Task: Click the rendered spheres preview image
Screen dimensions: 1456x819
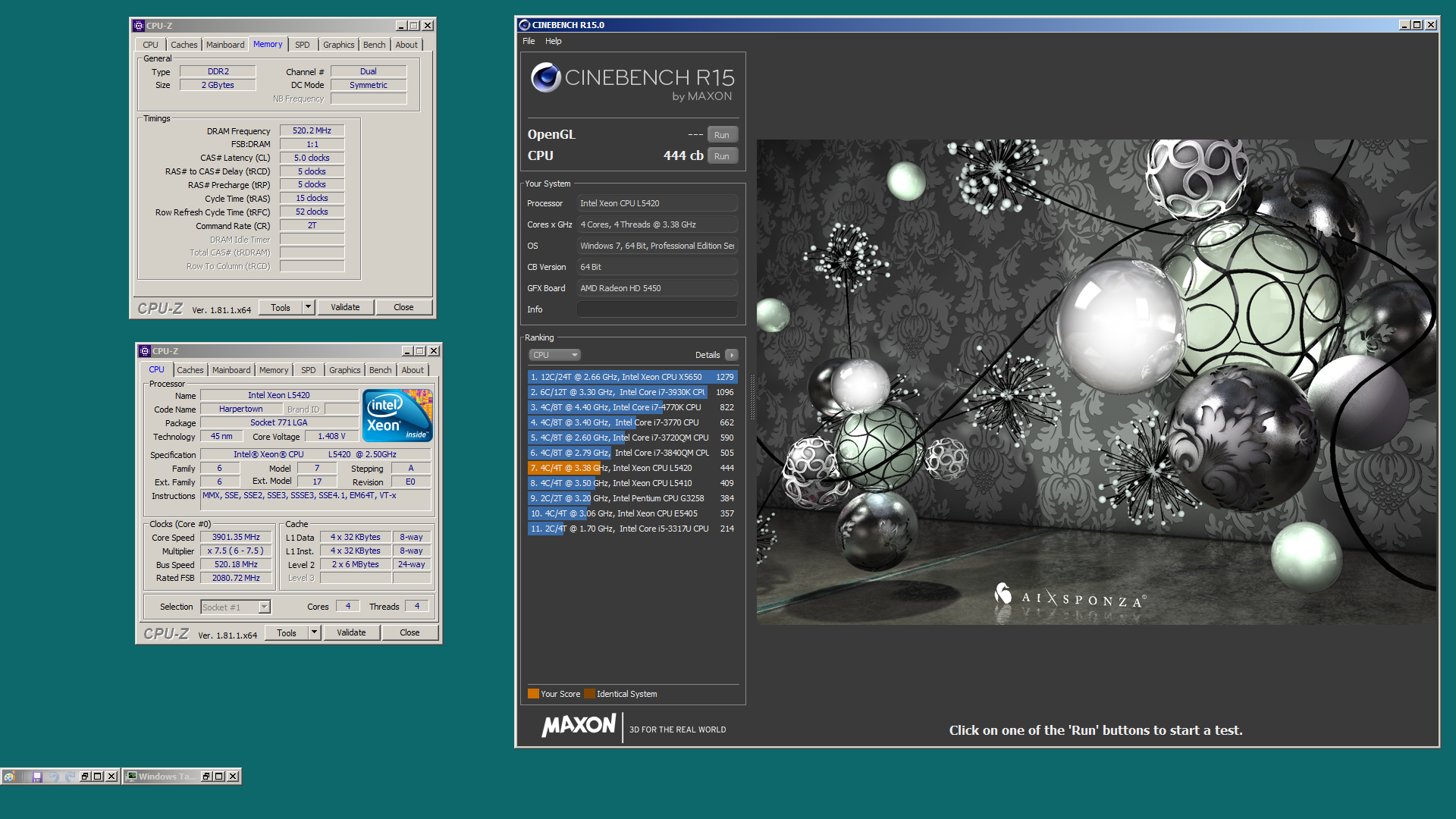Action: [1096, 381]
